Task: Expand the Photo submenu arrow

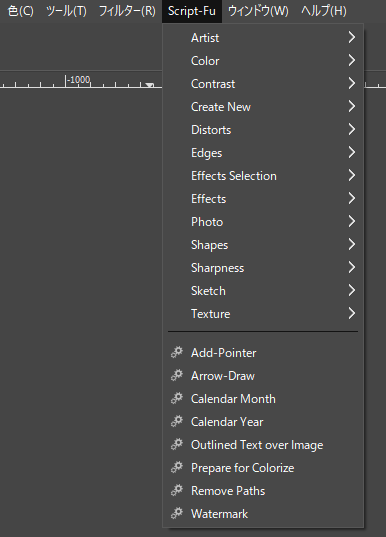Action: tap(352, 221)
